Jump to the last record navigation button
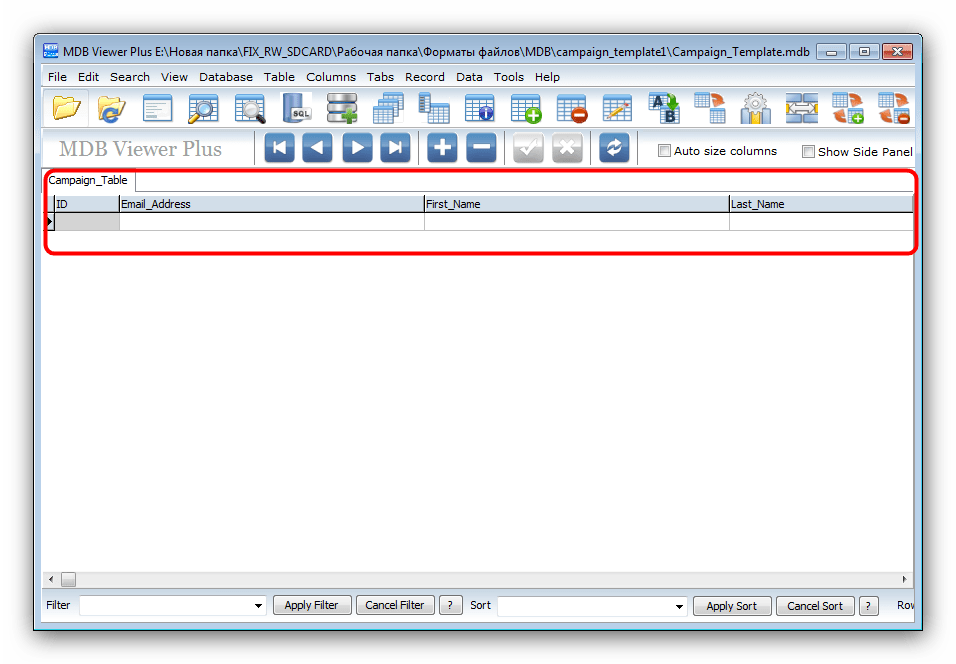 click(x=396, y=149)
